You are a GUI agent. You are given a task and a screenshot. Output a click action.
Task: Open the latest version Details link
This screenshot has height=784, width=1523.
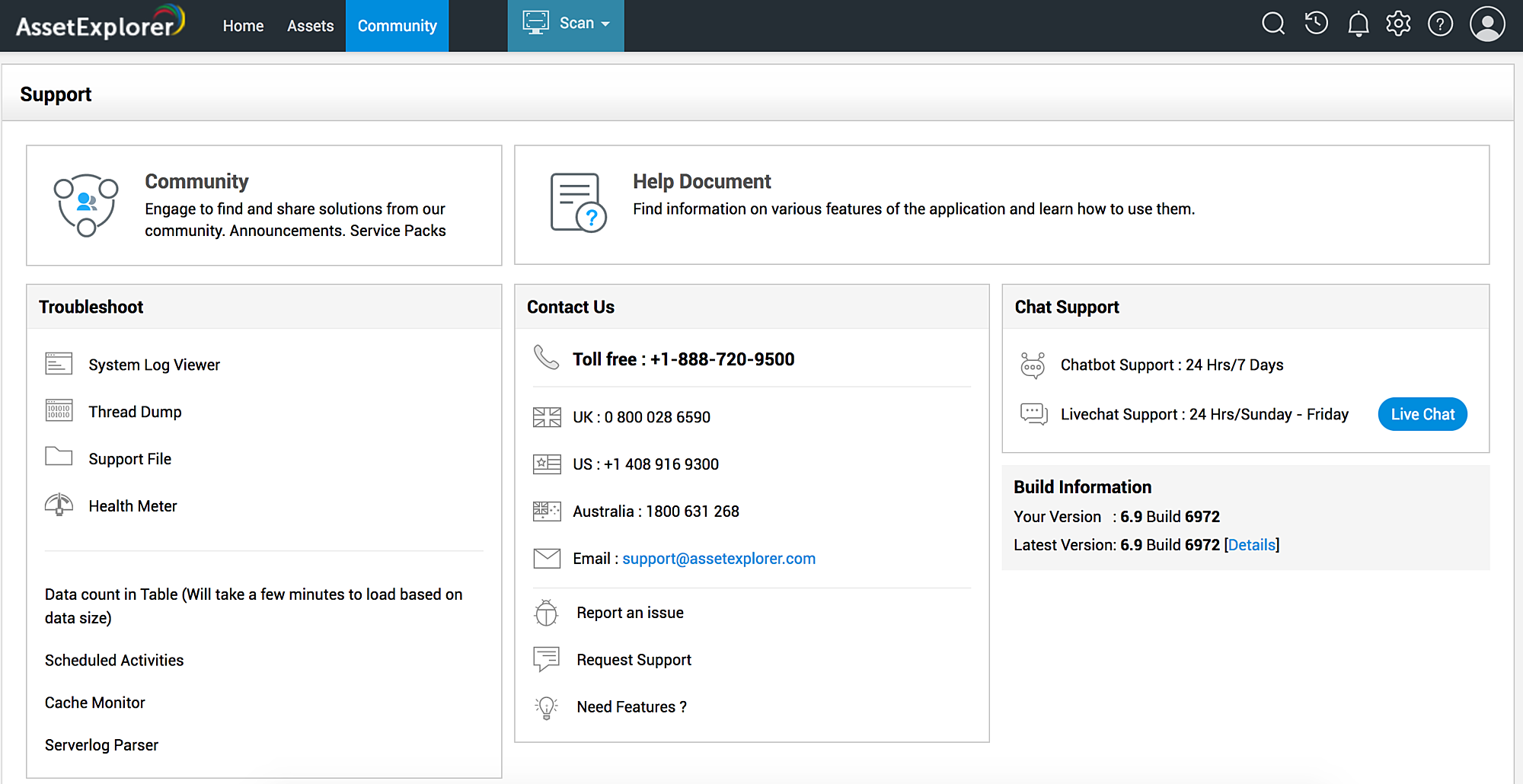coord(1251,545)
